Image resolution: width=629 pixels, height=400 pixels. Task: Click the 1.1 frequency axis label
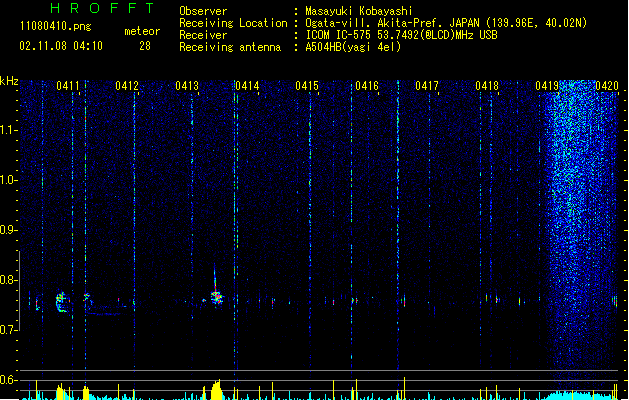(x=9, y=130)
